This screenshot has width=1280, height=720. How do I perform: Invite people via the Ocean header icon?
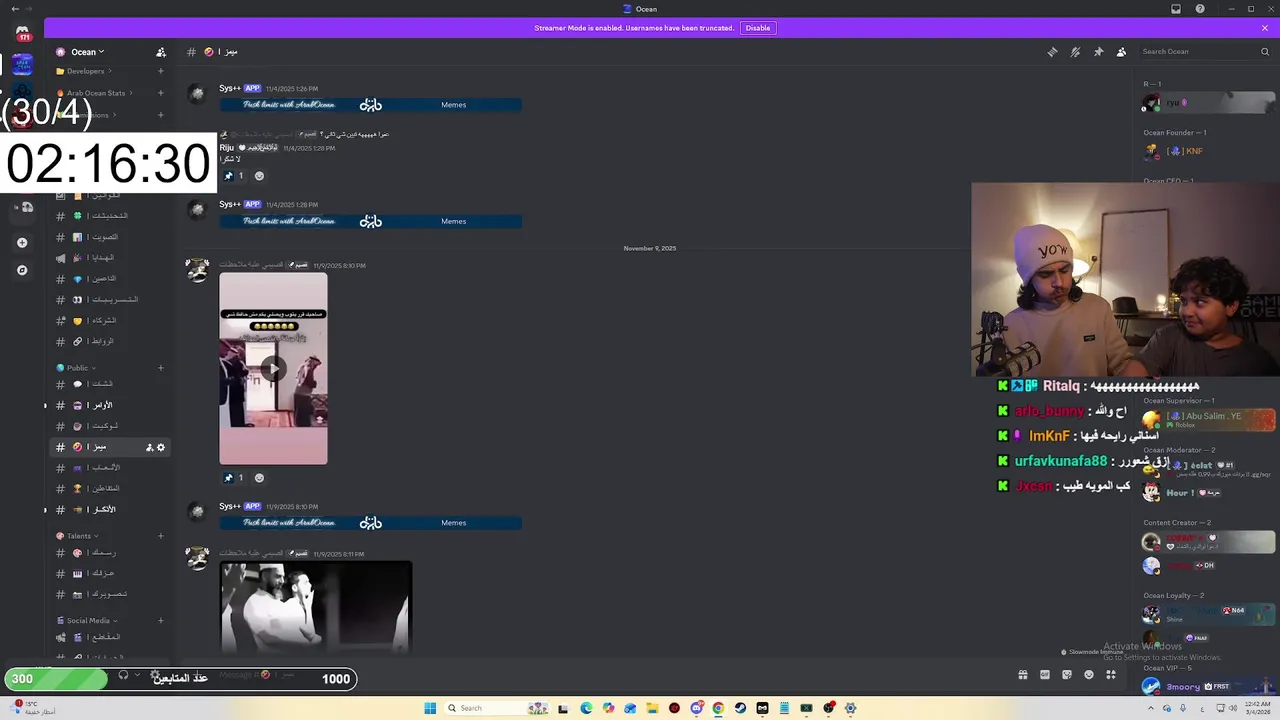[x=161, y=52]
